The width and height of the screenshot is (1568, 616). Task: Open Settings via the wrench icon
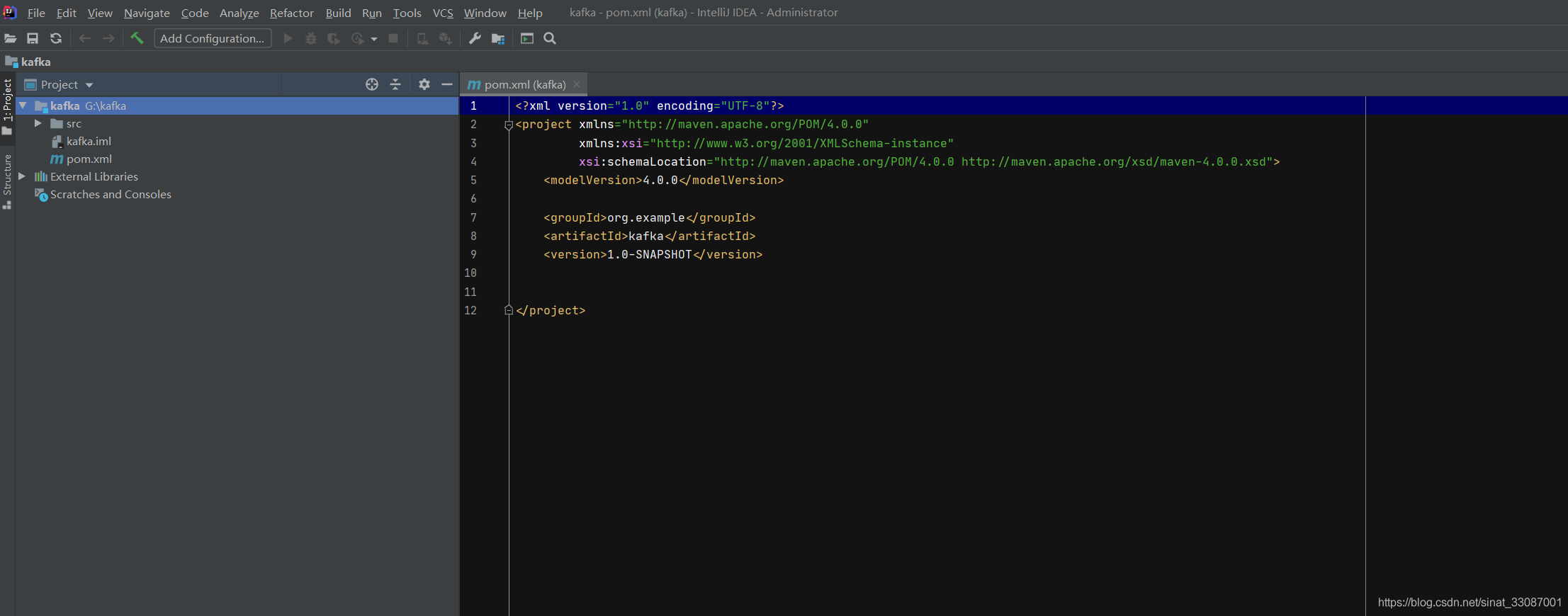[475, 38]
